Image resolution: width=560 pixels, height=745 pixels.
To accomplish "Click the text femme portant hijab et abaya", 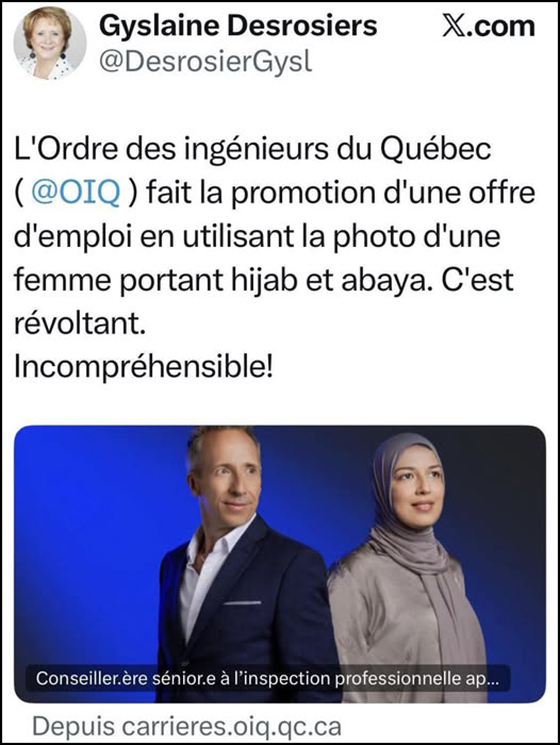I will (222, 280).
